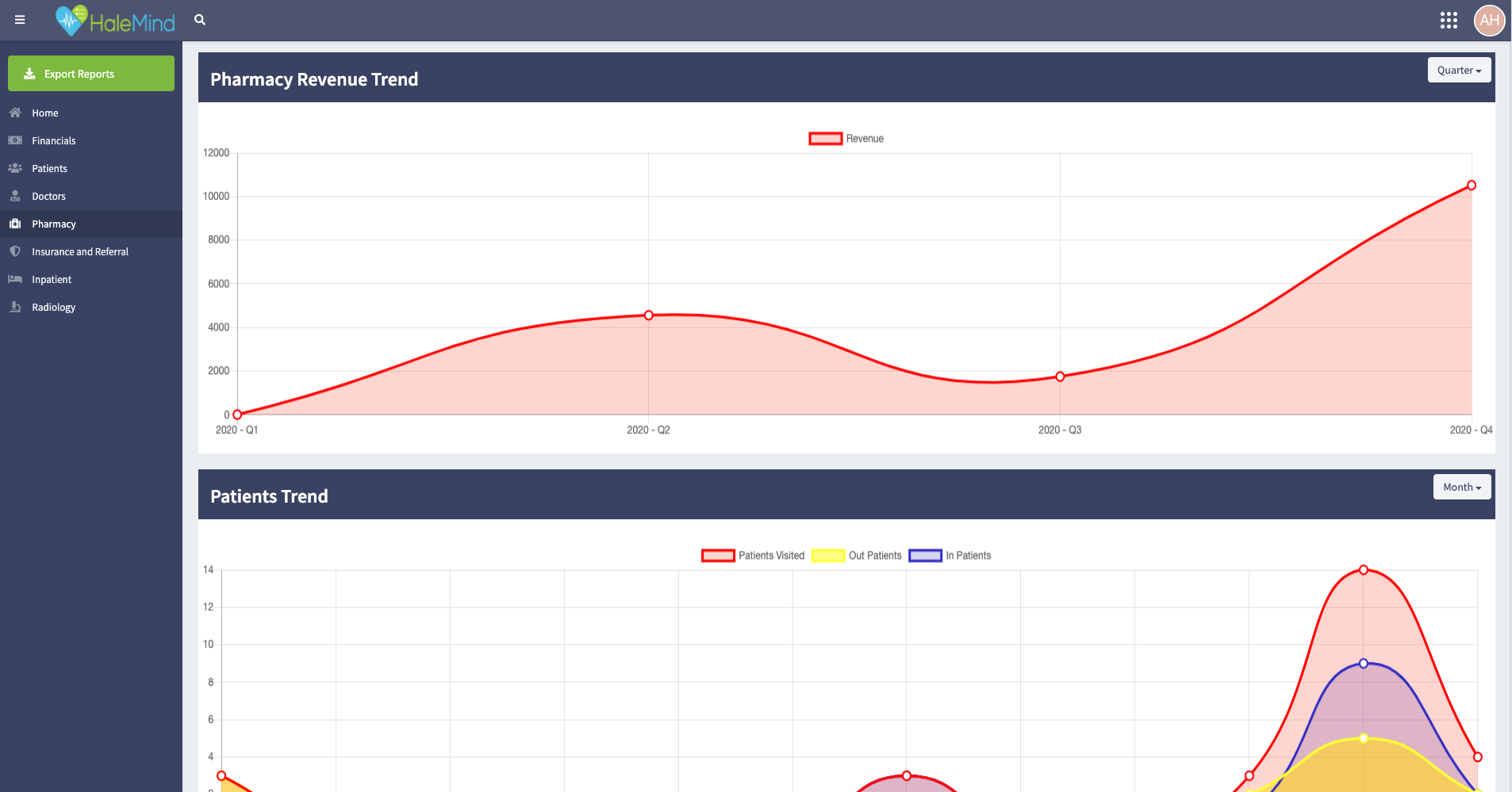Toggle In Patients legend swatch
The height and width of the screenshot is (792, 1512).
coord(925,556)
